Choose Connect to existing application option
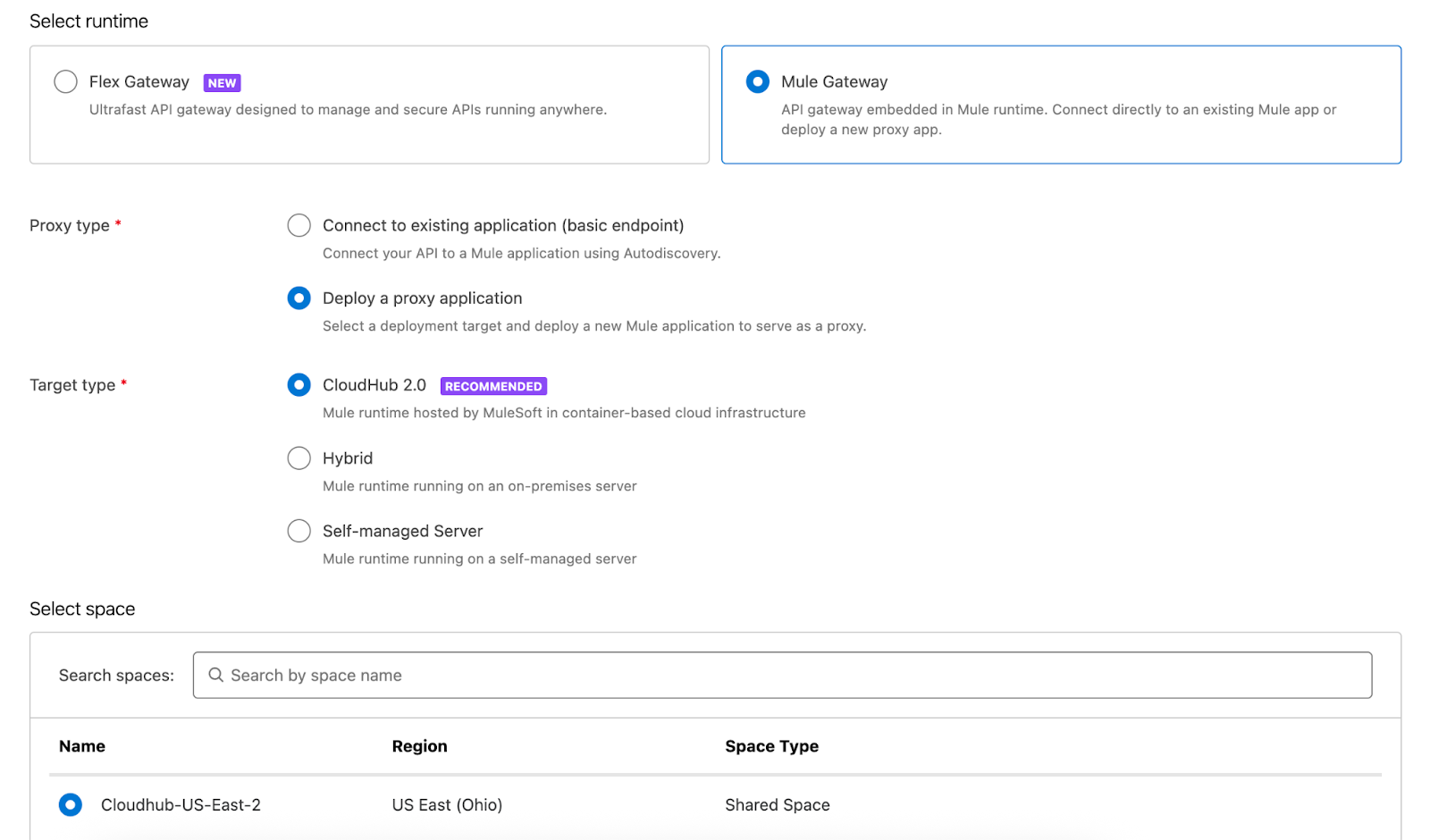Viewport: 1430px width, 840px height. (299, 225)
